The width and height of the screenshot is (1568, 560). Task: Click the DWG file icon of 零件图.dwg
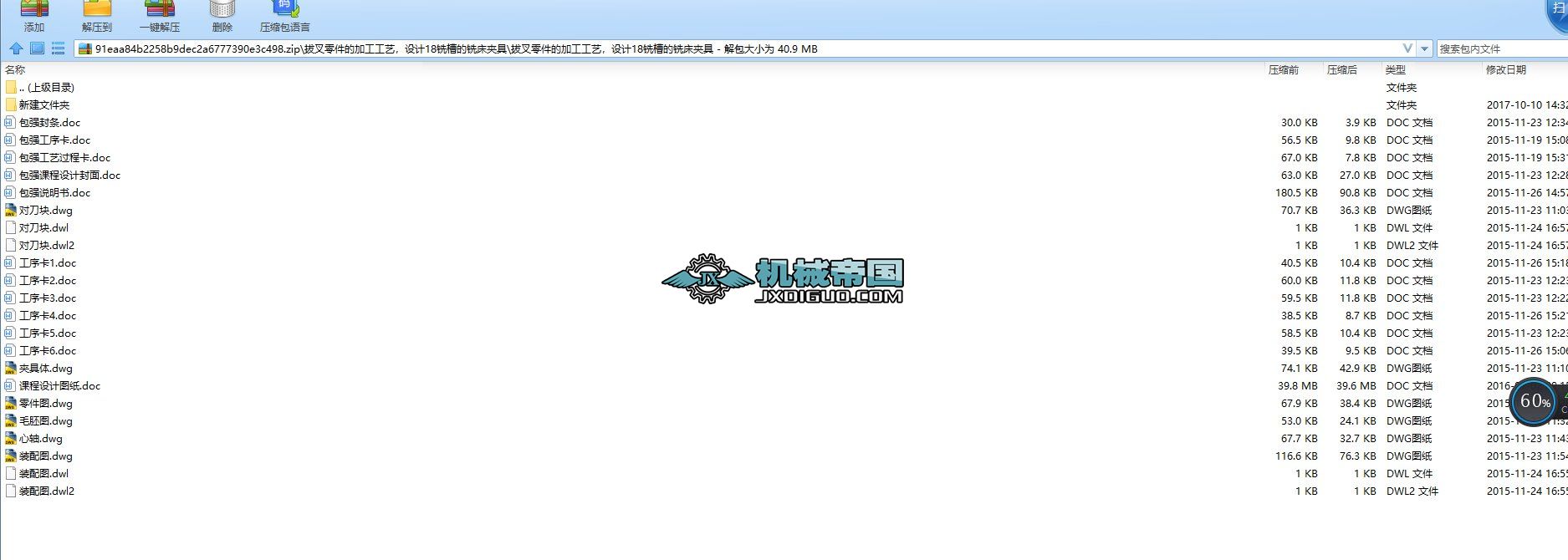coord(11,403)
